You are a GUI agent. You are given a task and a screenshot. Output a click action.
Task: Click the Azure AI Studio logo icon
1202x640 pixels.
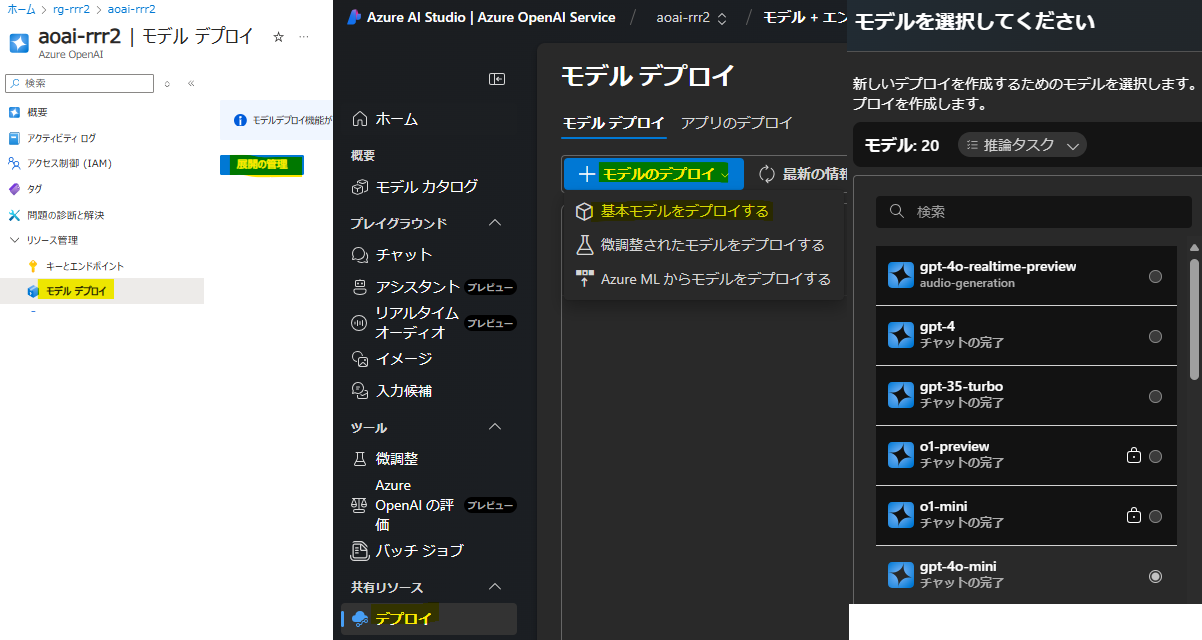(x=353, y=17)
